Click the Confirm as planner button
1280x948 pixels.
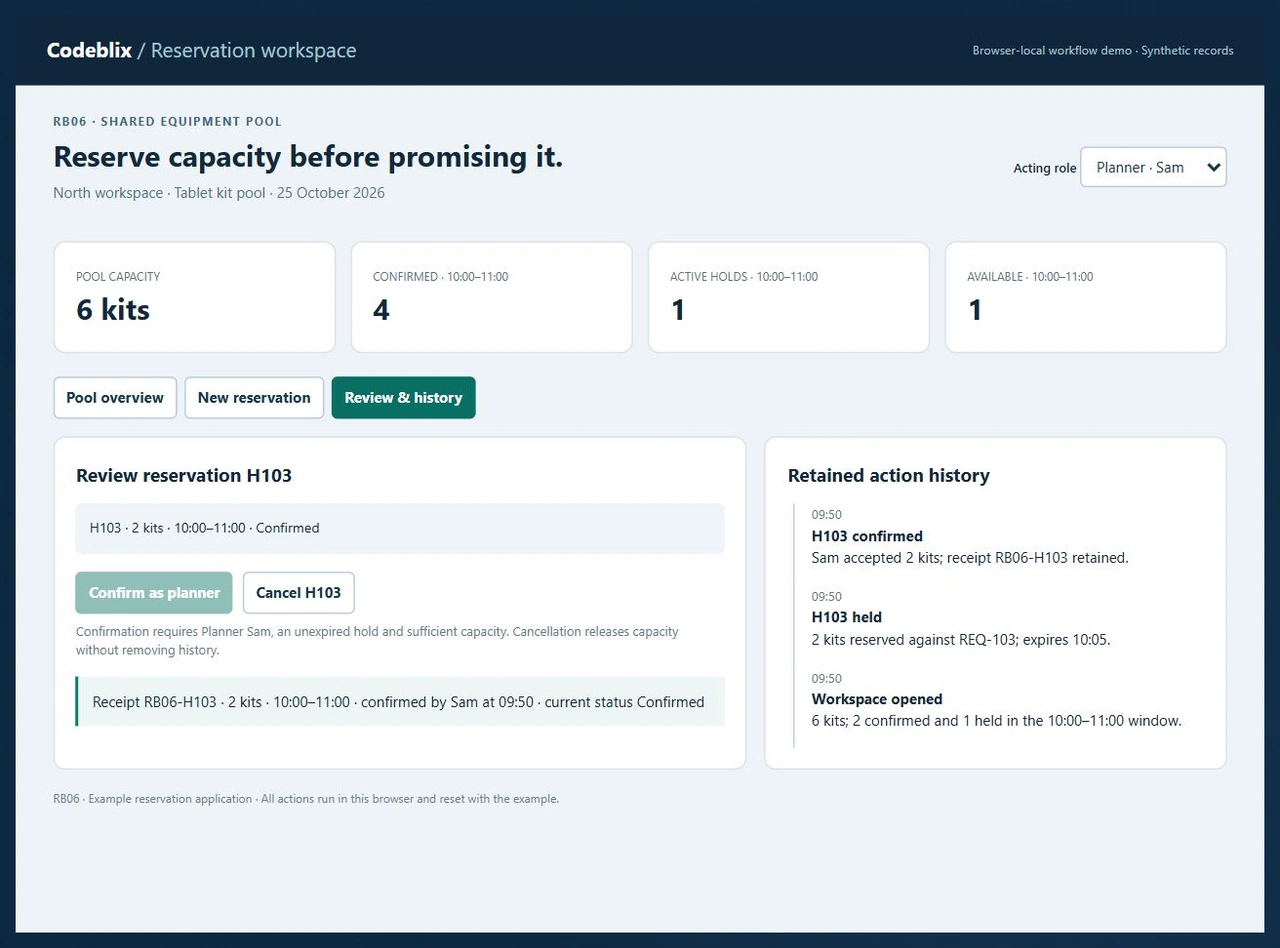click(x=154, y=592)
